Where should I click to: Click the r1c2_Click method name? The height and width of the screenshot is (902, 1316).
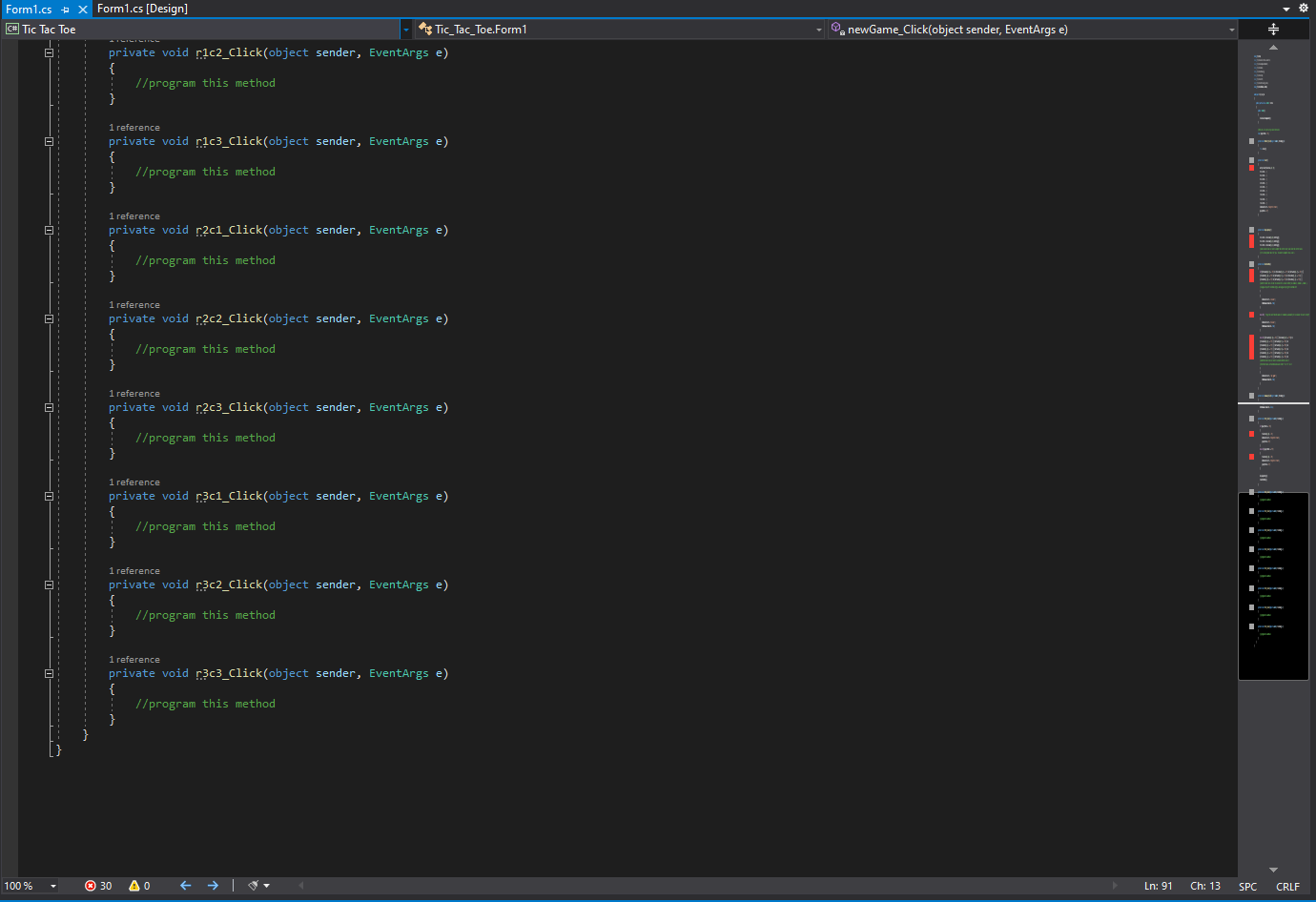(x=229, y=52)
